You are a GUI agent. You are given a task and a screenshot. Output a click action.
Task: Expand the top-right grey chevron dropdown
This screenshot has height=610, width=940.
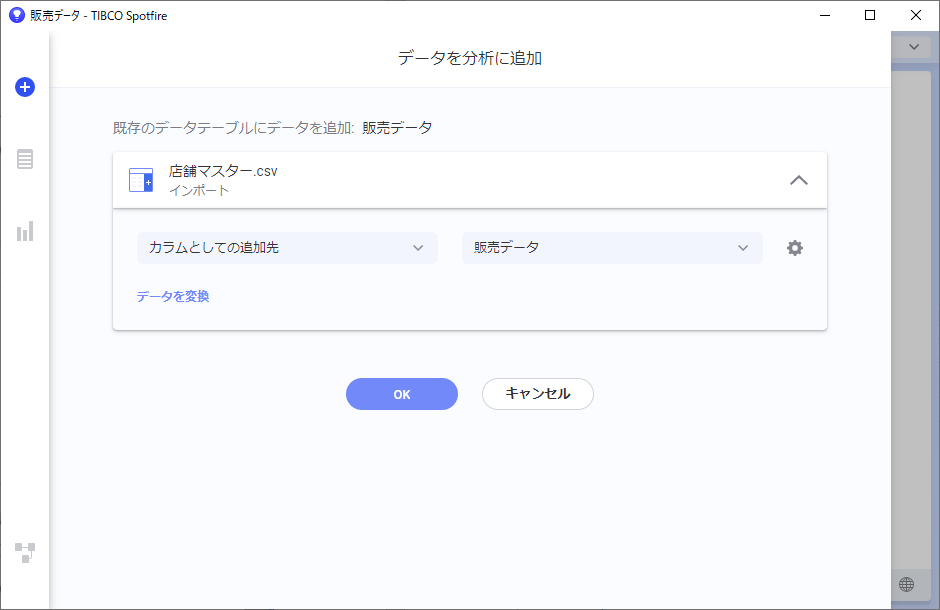click(914, 47)
